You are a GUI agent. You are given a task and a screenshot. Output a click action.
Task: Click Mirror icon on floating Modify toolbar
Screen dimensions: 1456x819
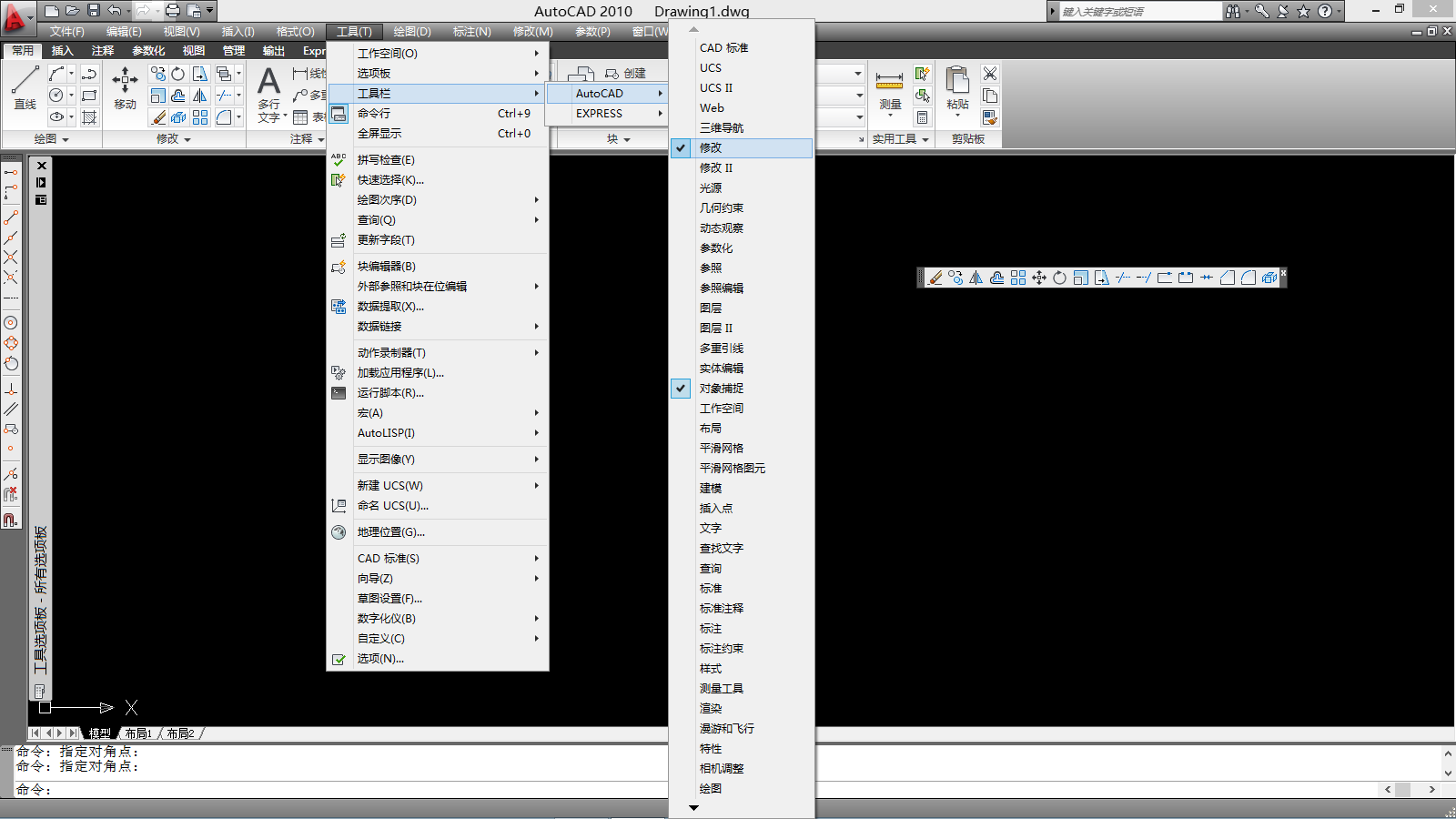pyautogui.click(x=976, y=278)
